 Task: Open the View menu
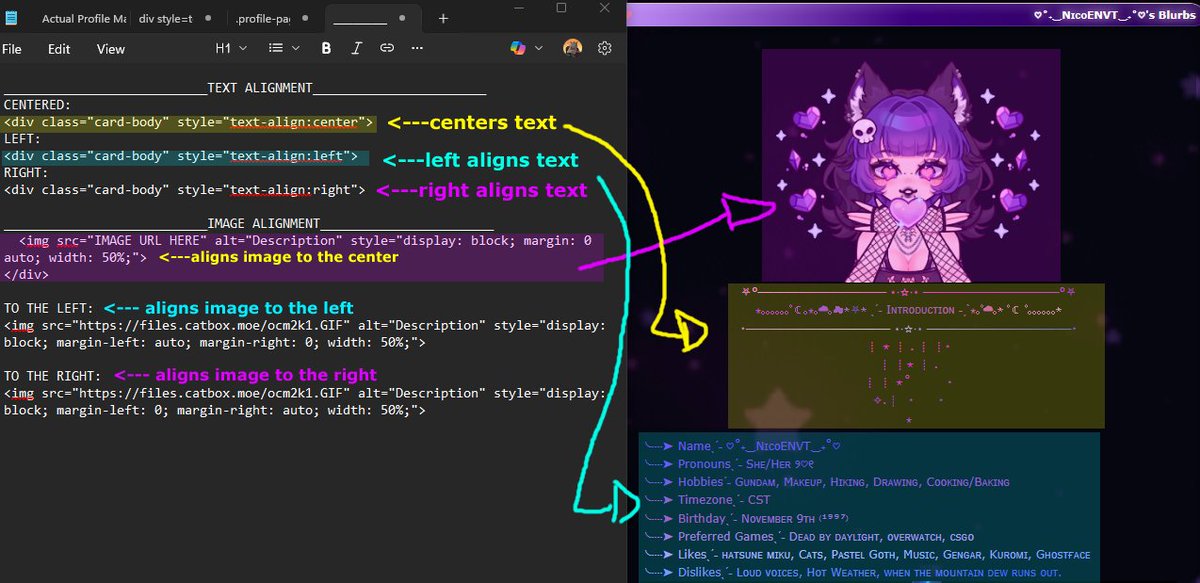coord(111,49)
